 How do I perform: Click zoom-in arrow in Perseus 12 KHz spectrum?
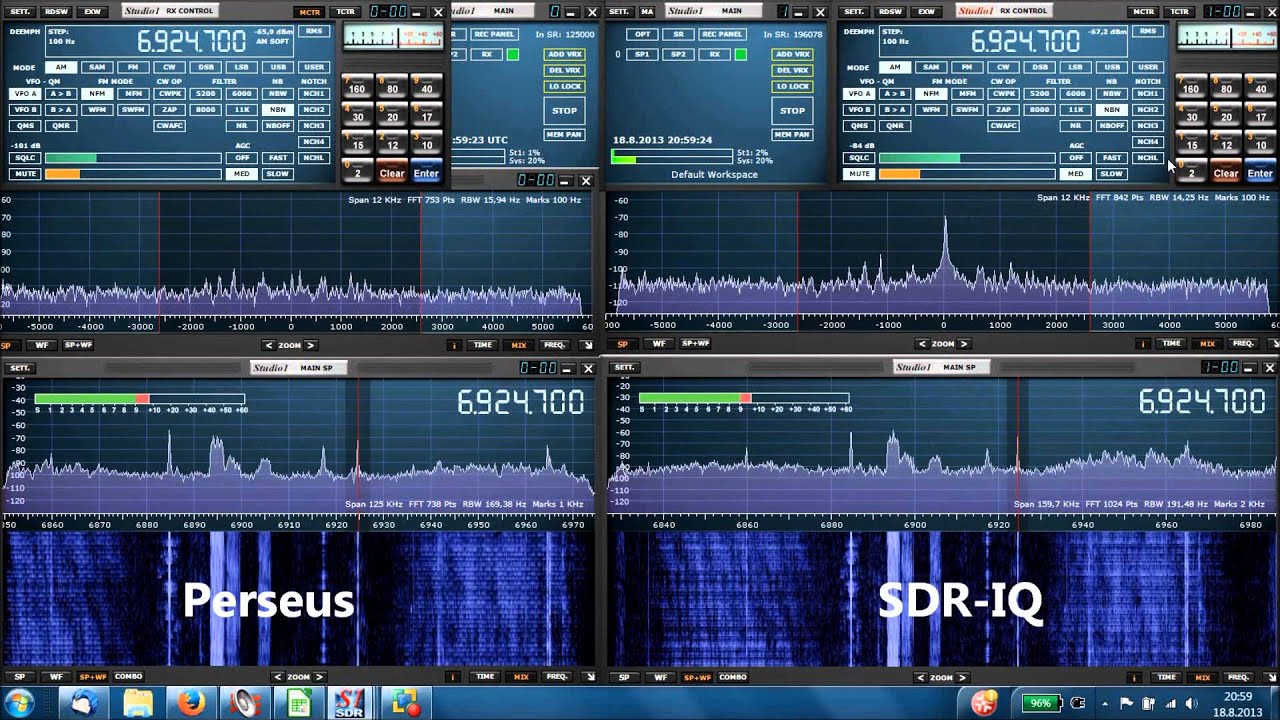[x=310, y=345]
